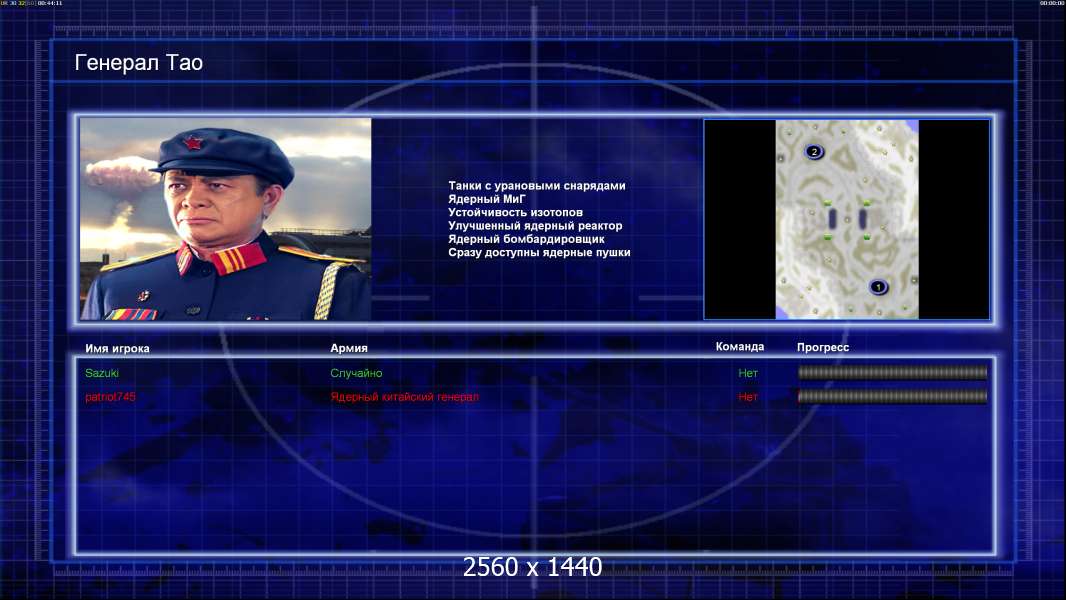Image resolution: width=1066 pixels, height=600 pixels.
Task: Click Sazuki's army value "Случайно"
Action: [356, 373]
